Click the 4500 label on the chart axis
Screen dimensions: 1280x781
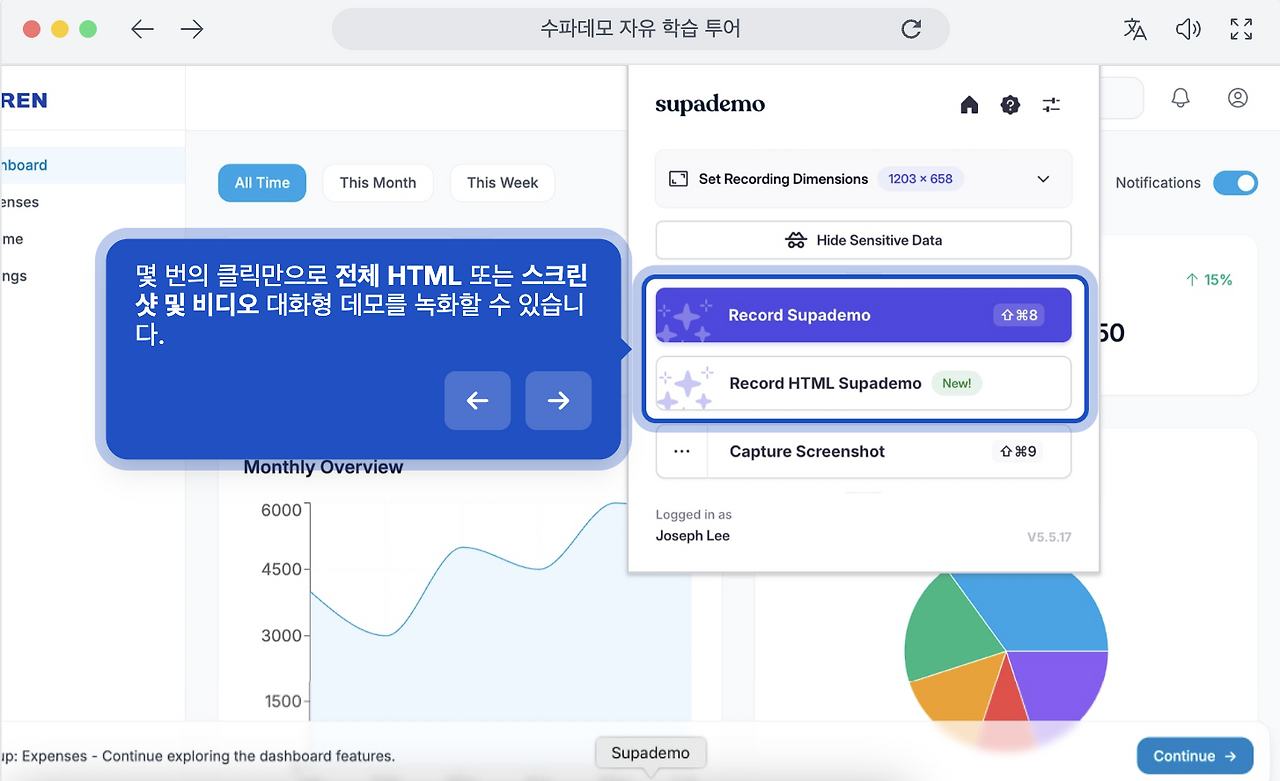point(281,569)
